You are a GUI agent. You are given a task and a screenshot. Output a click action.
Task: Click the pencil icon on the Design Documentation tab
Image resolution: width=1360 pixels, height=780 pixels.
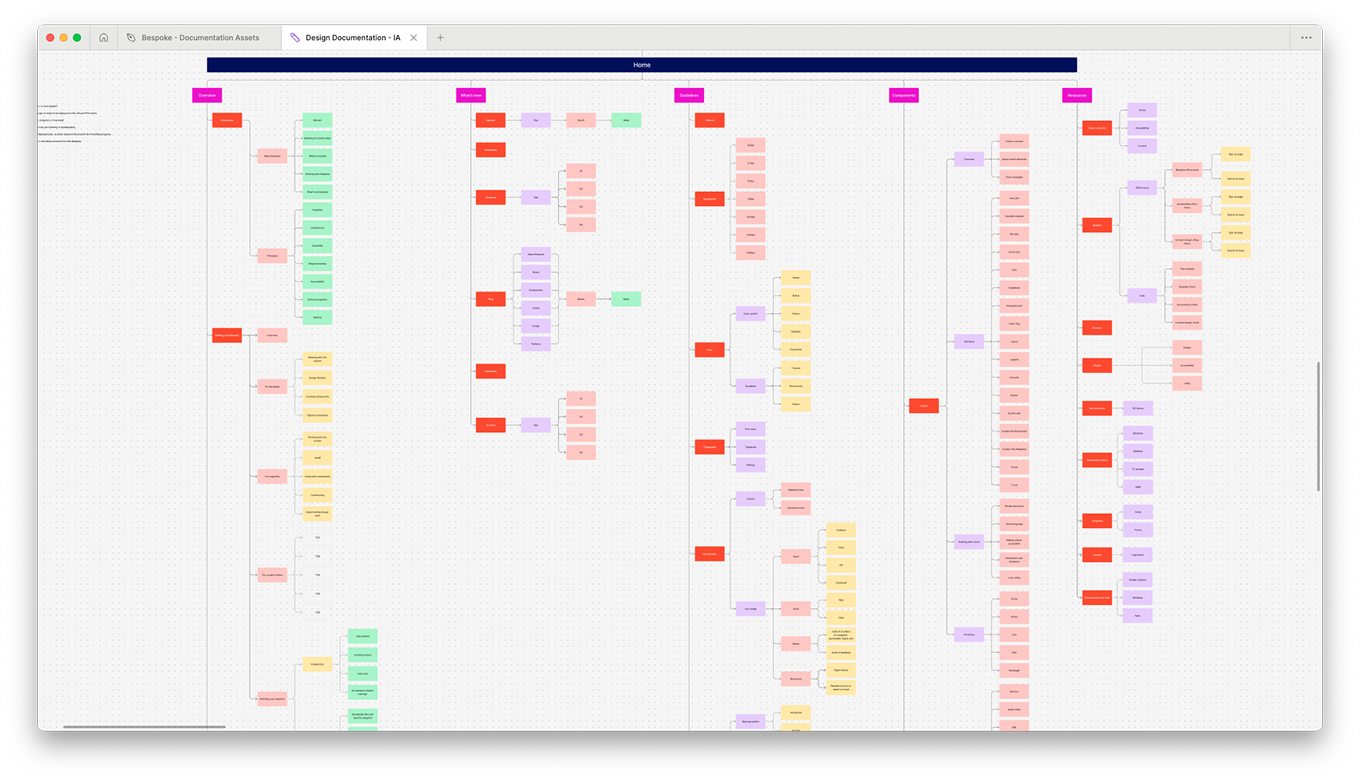294,38
